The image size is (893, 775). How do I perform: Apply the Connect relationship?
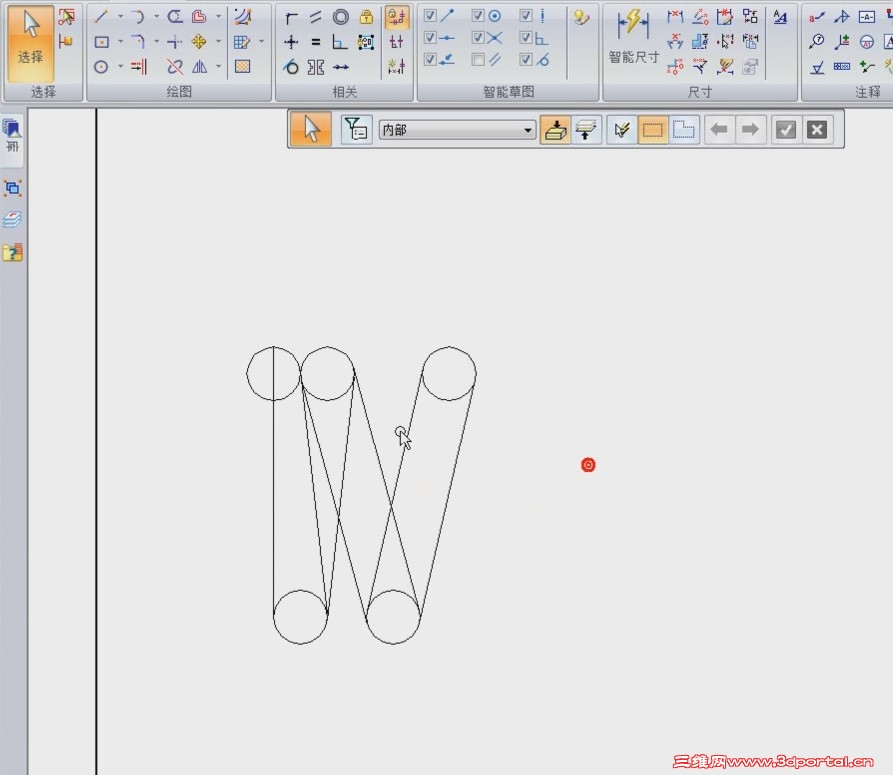[291, 18]
